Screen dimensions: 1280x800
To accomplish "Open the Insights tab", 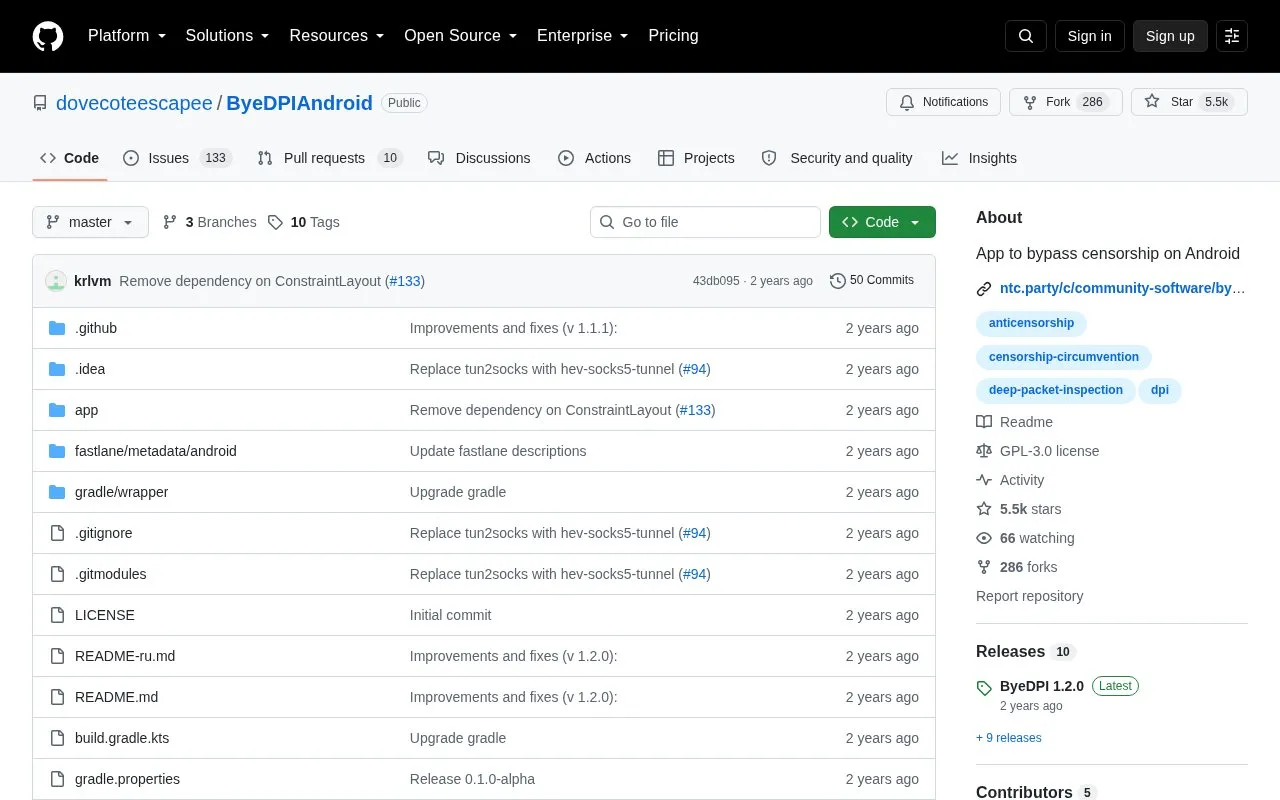I will click(979, 158).
